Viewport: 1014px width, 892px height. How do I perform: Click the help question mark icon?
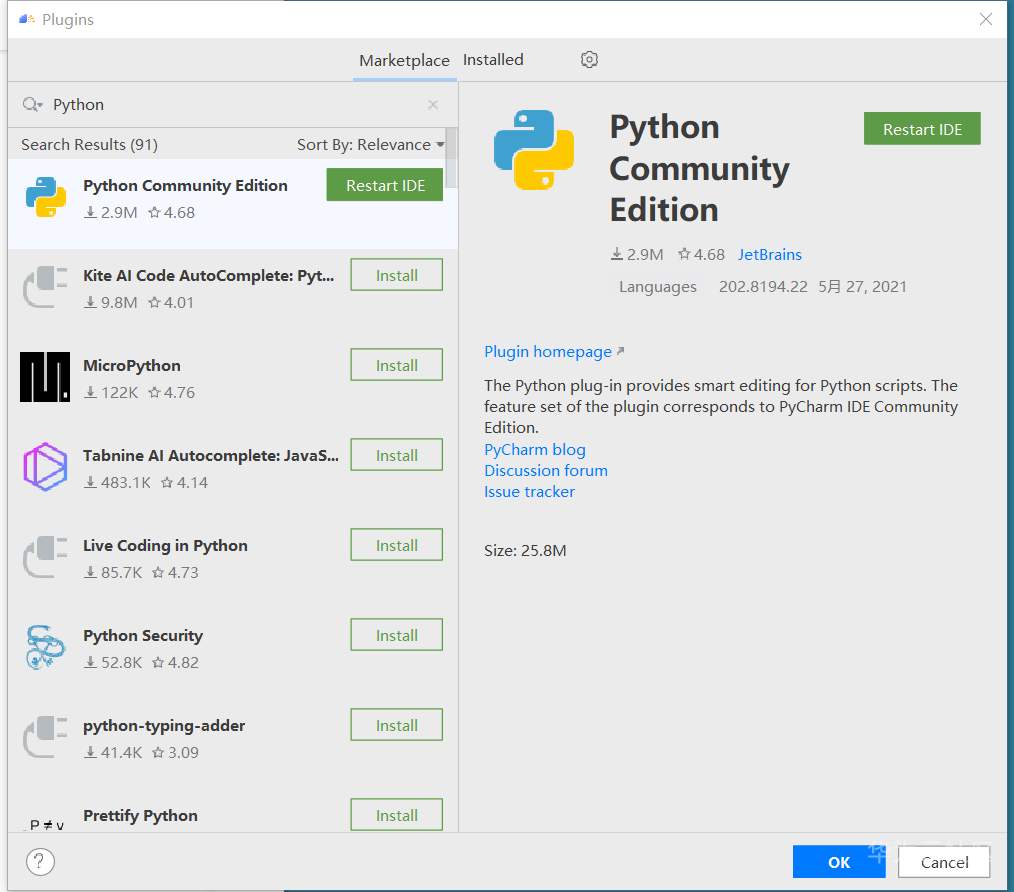pos(40,861)
